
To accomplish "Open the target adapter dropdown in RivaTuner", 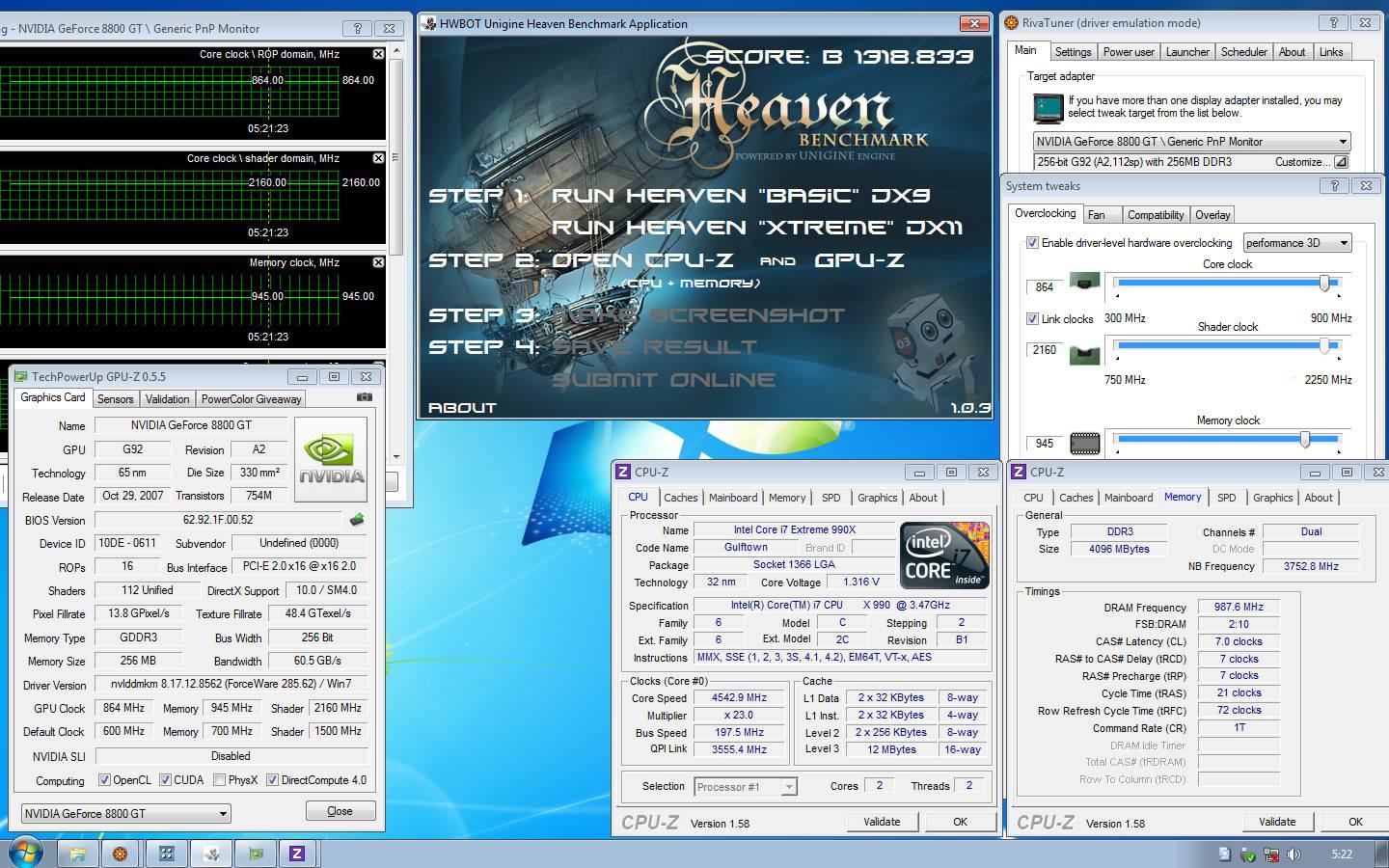I will point(1191,142).
